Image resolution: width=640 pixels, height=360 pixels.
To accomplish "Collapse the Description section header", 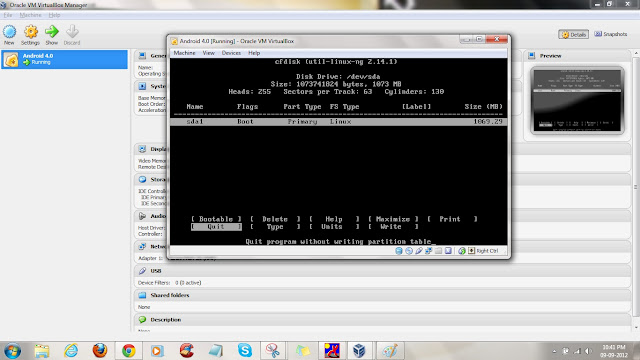I will pos(382,320).
